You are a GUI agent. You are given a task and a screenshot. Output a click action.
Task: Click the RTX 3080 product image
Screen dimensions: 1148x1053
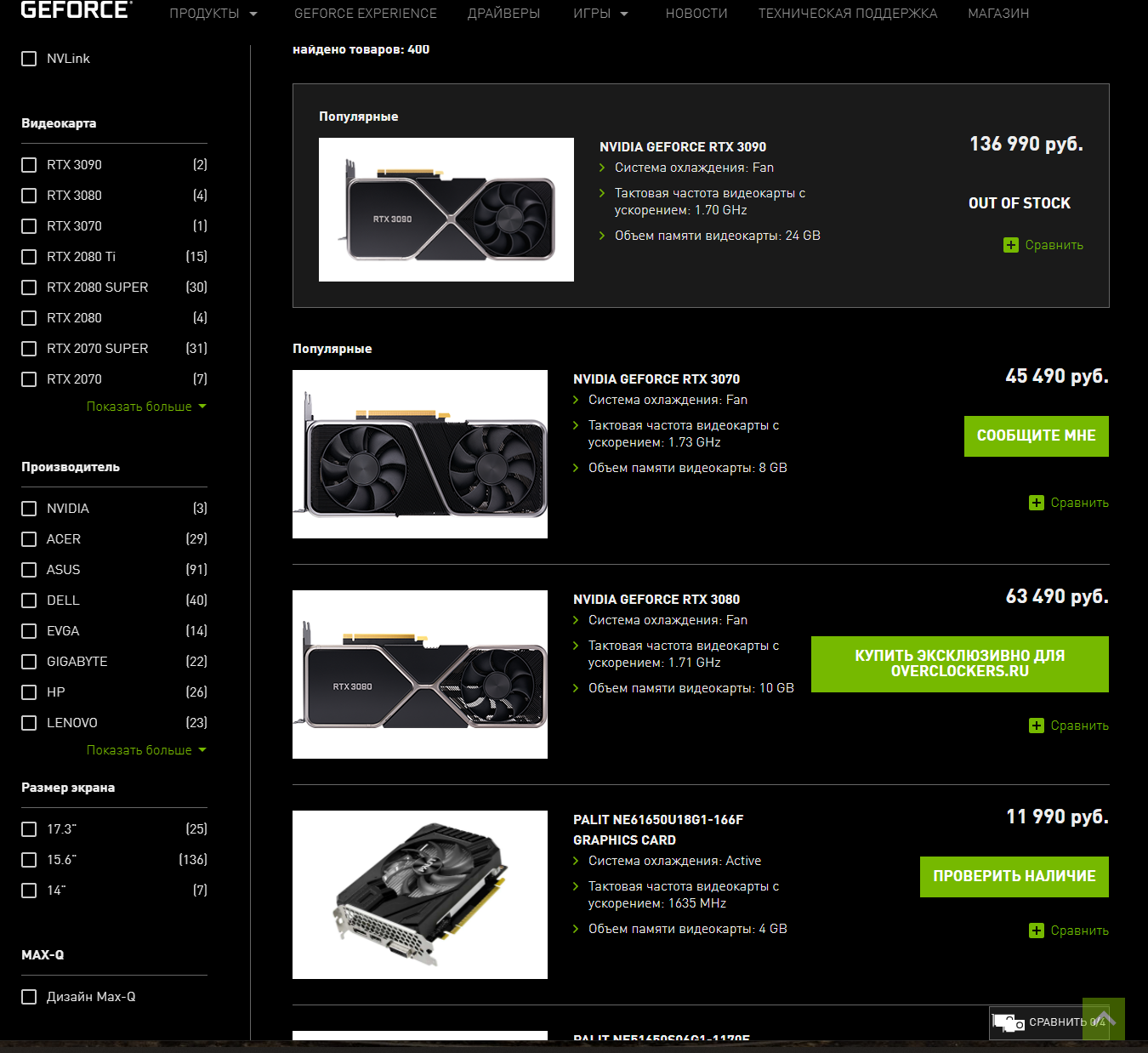click(420, 674)
